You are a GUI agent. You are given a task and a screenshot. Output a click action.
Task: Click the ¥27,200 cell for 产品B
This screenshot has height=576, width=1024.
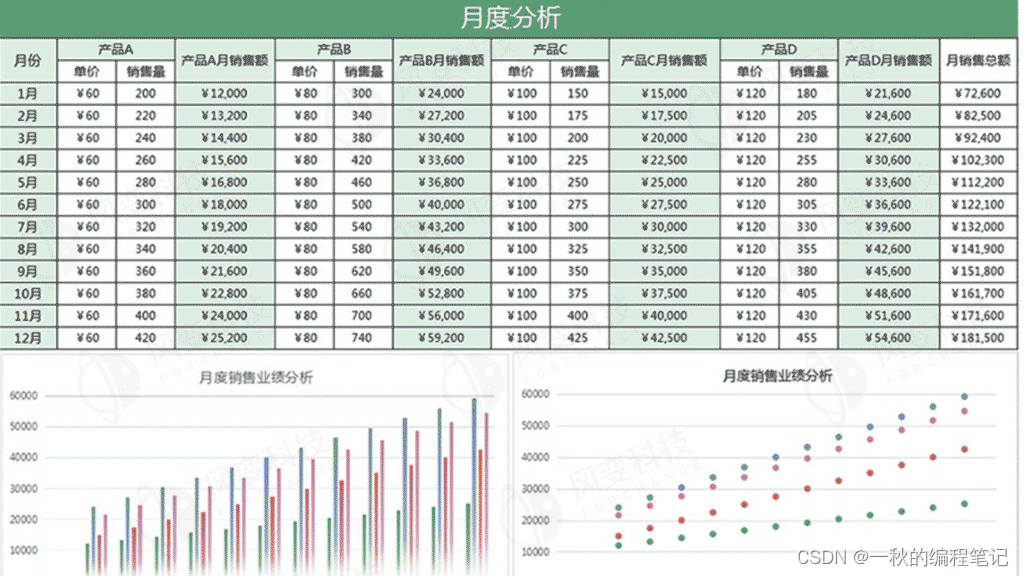point(441,116)
